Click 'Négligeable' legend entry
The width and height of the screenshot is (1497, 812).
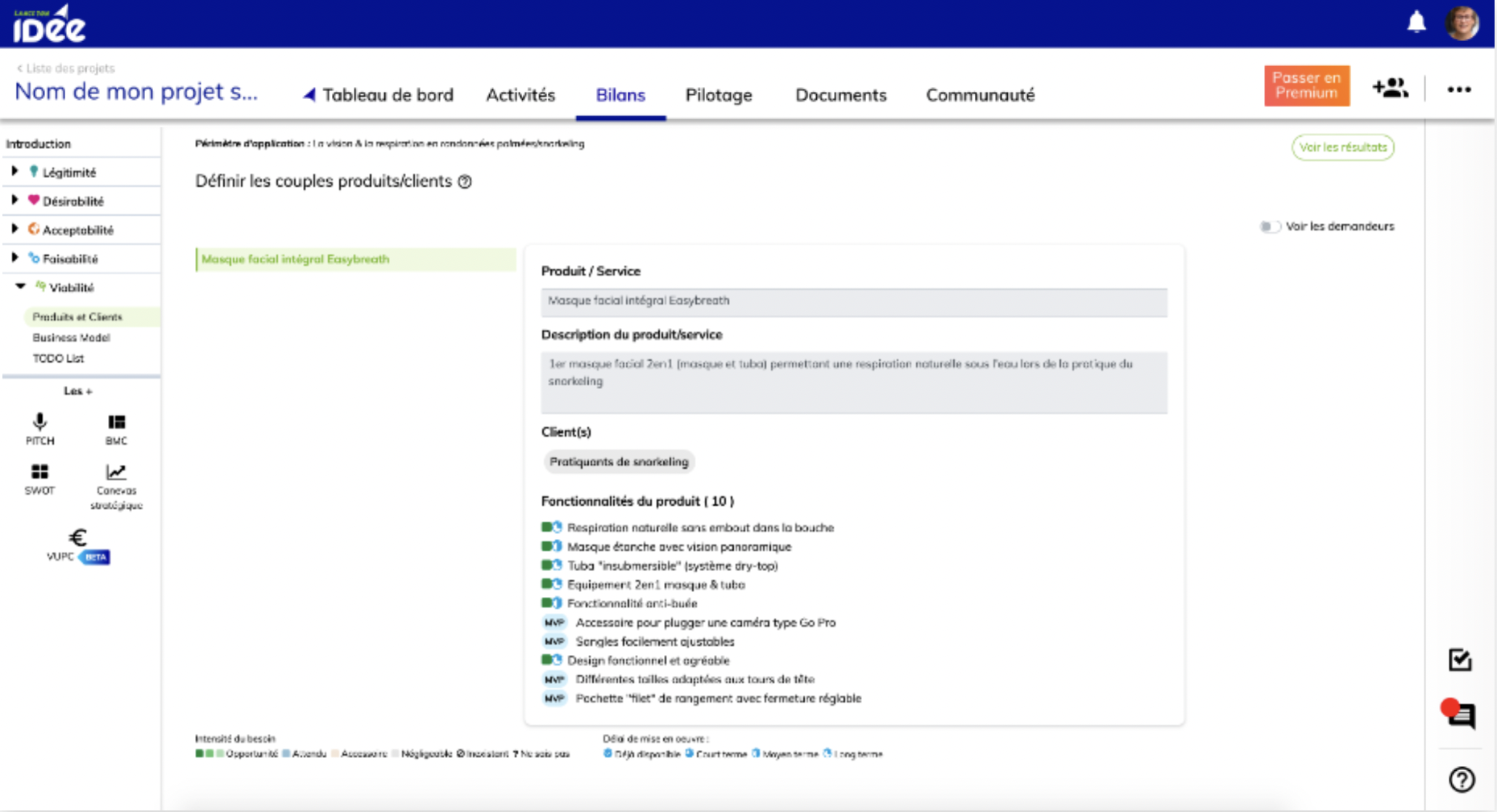coord(421,754)
